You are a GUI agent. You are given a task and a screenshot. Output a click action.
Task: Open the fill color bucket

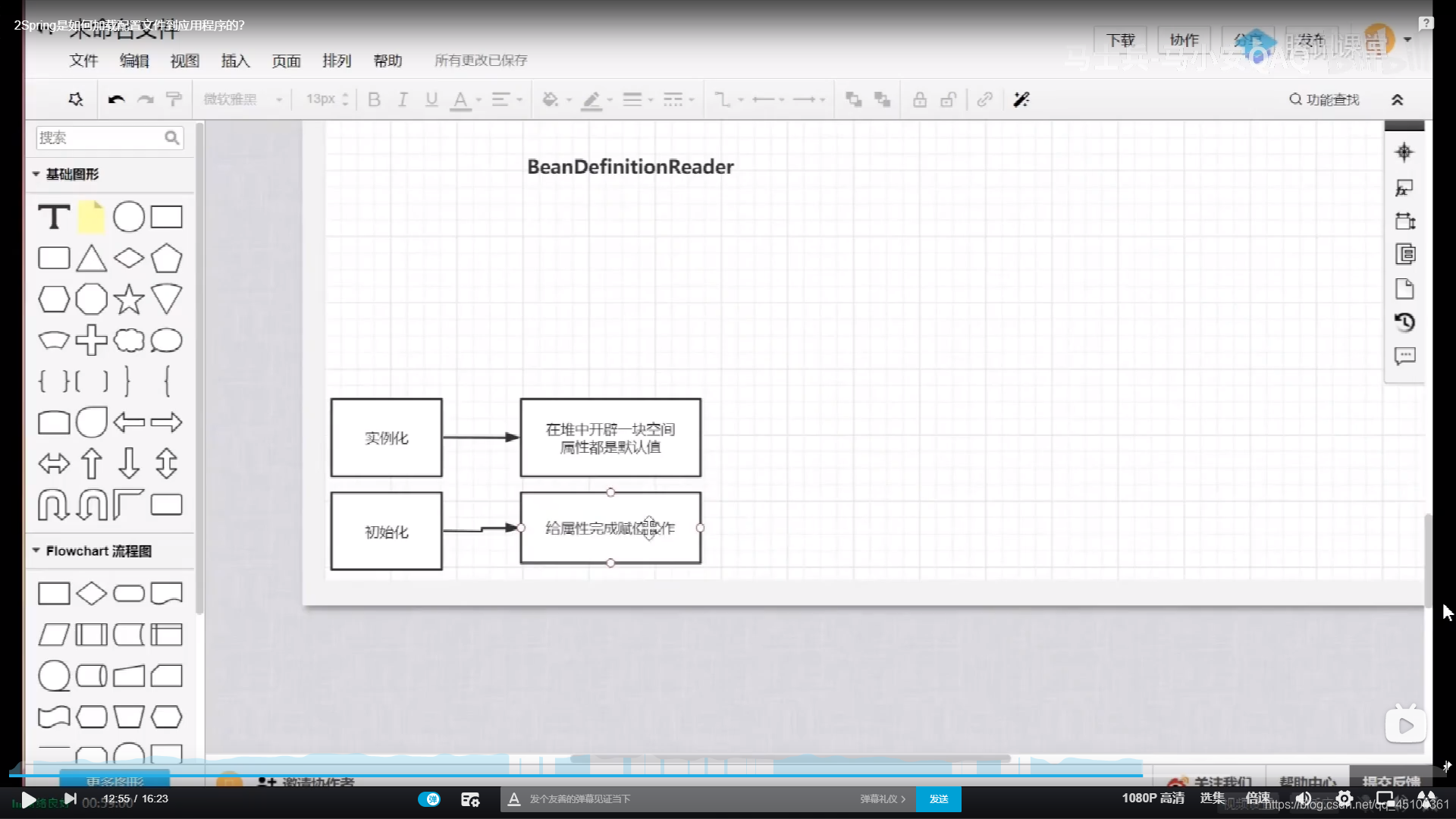(556, 99)
